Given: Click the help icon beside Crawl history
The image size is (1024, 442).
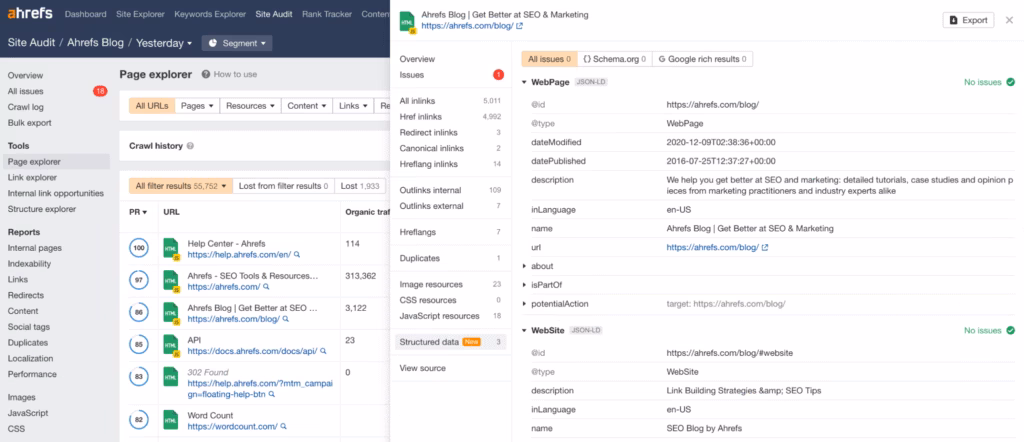Looking at the screenshot, I should (190, 146).
